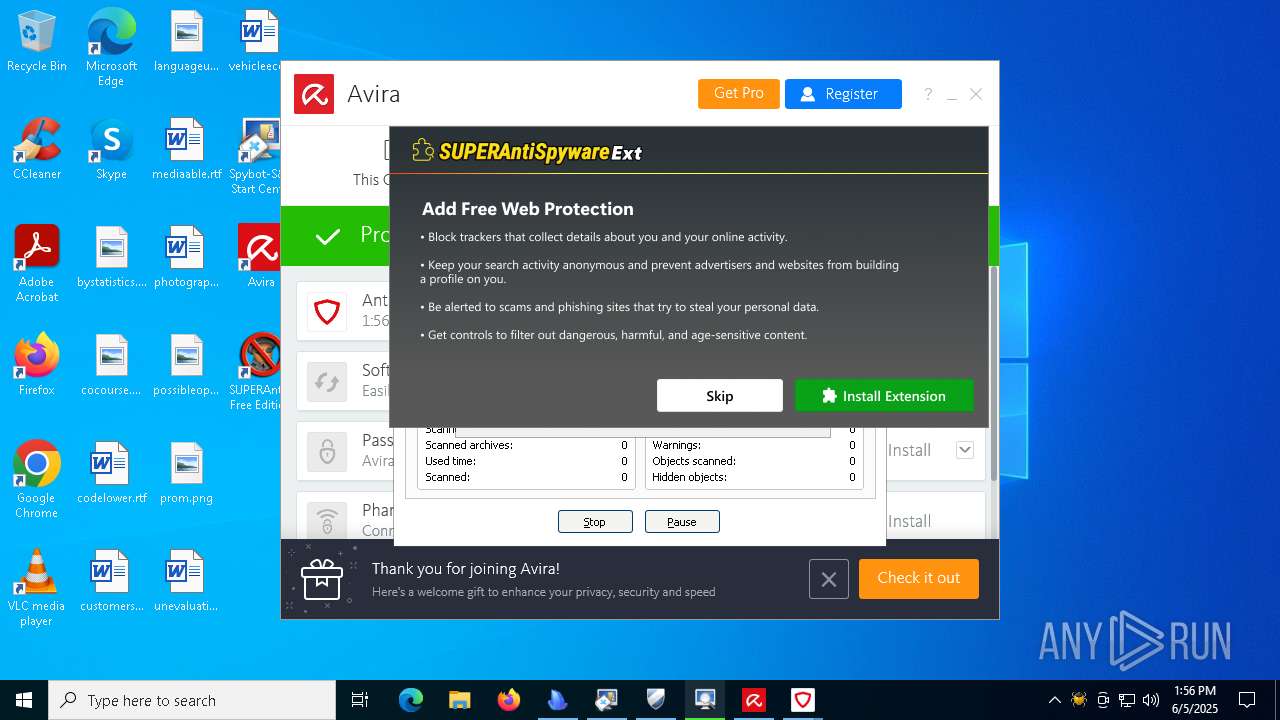This screenshot has height=720, width=1280.
Task: Pause the running scan
Action: pos(682,522)
